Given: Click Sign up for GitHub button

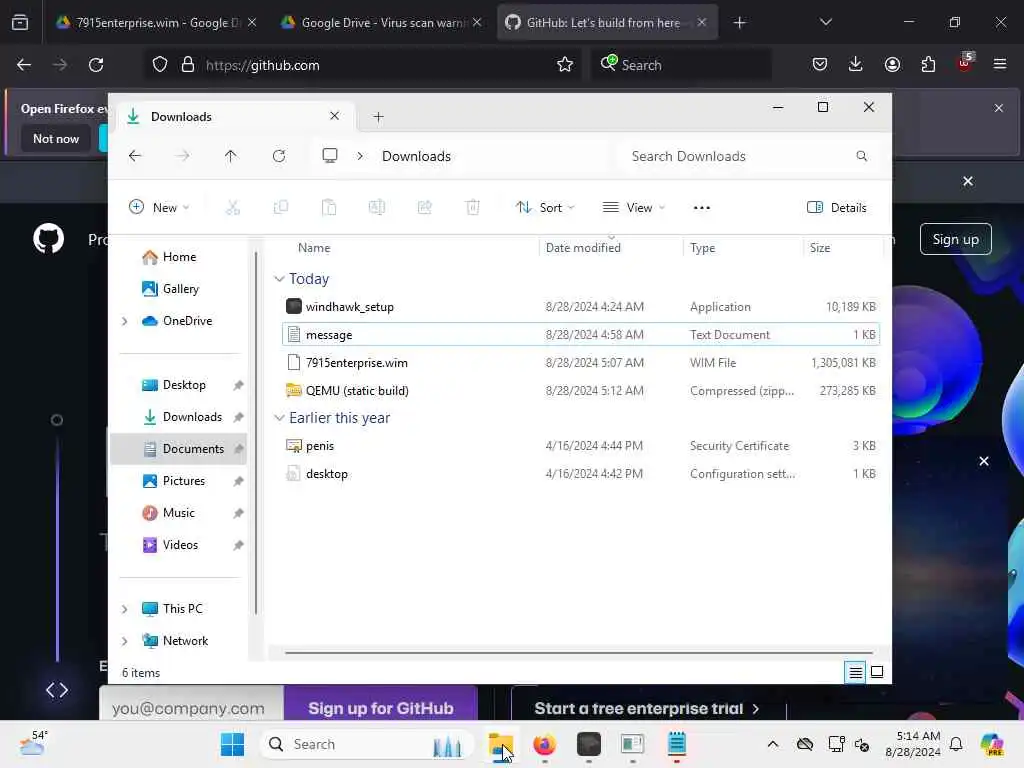Looking at the screenshot, I should (381, 708).
